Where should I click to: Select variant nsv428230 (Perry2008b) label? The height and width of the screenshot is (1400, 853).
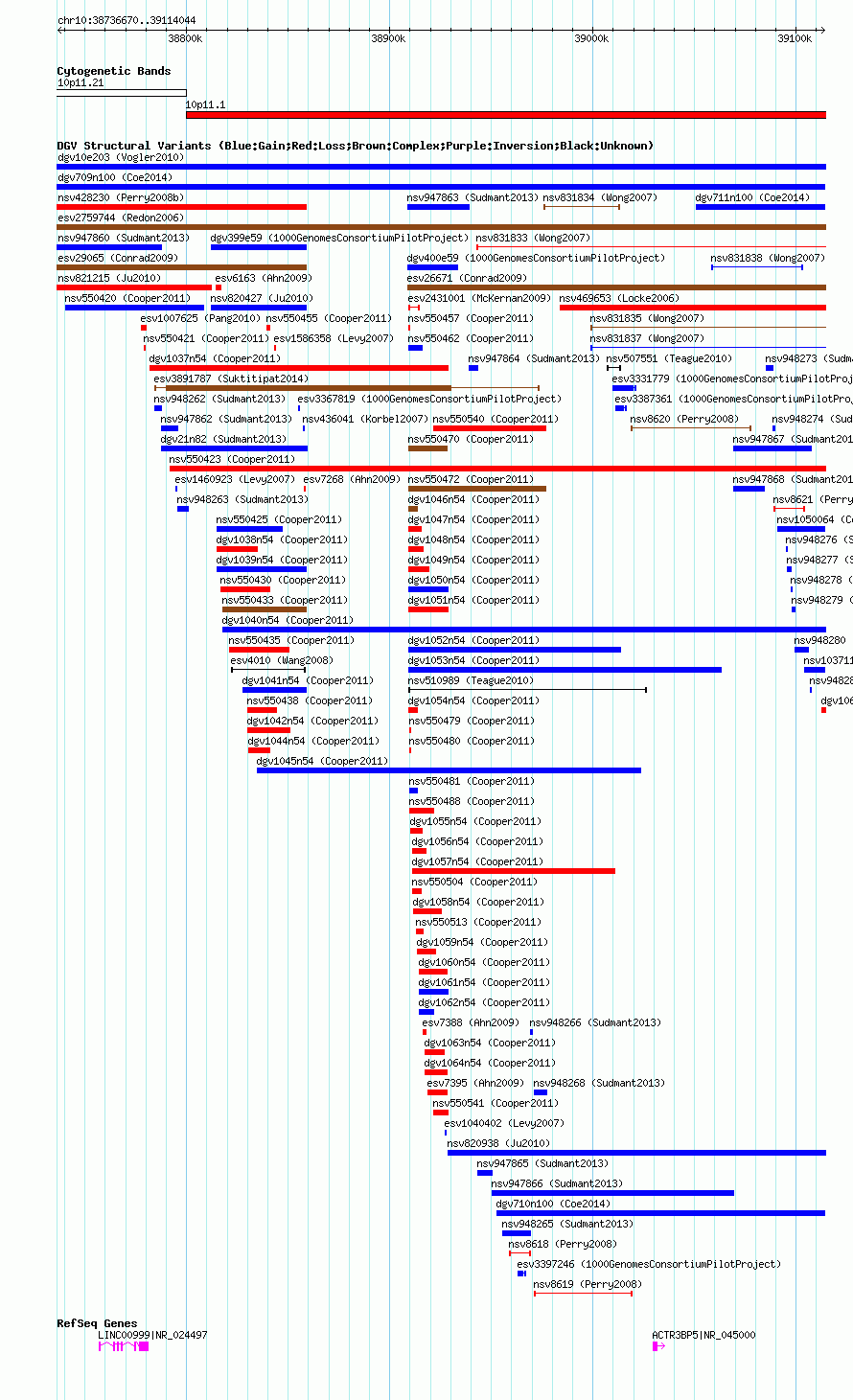pyautogui.click(x=121, y=197)
